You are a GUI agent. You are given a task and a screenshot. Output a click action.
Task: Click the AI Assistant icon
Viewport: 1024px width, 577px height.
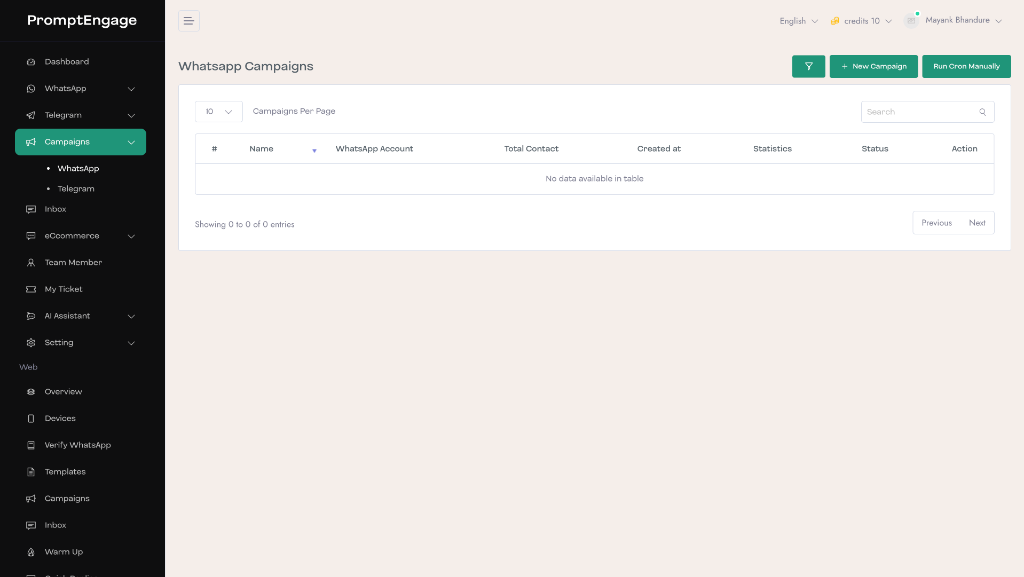click(31, 317)
